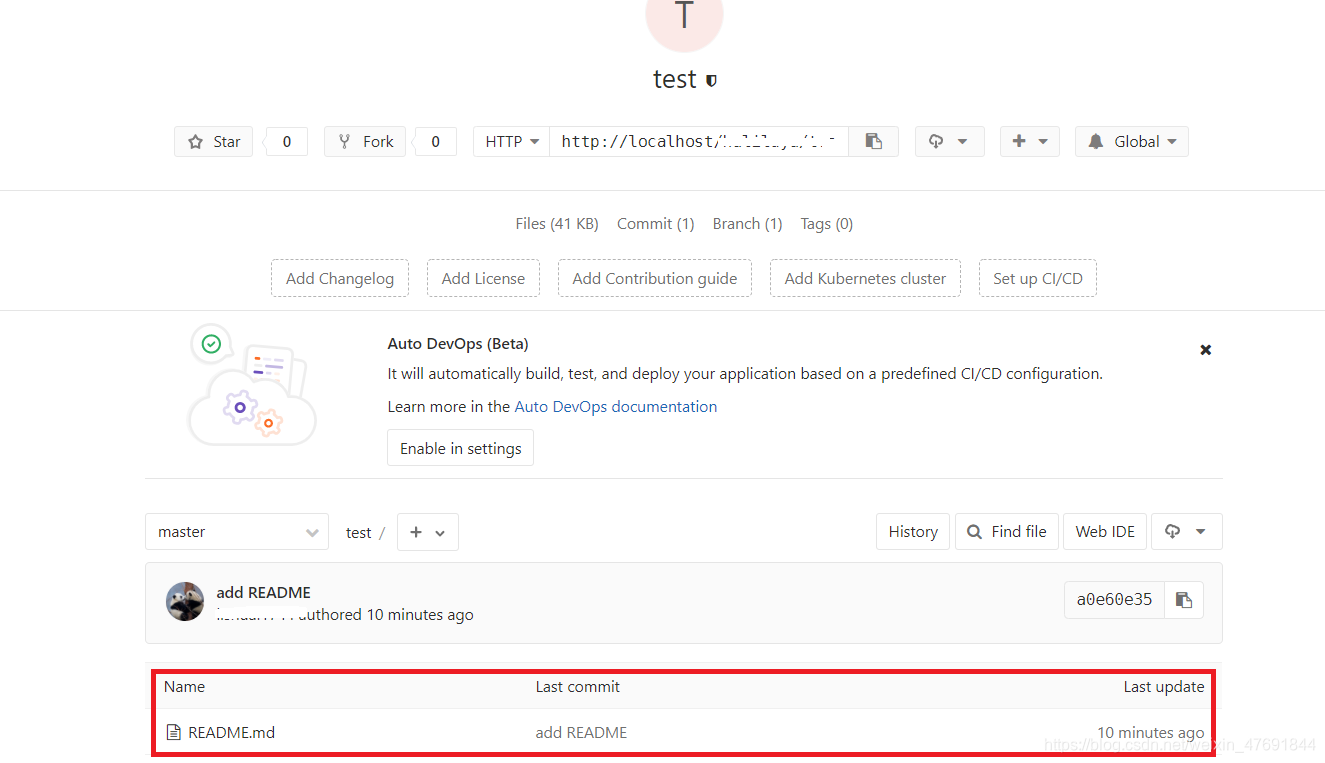Open the Global notification dropdown
This screenshot has width=1325, height=763.
[1132, 141]
